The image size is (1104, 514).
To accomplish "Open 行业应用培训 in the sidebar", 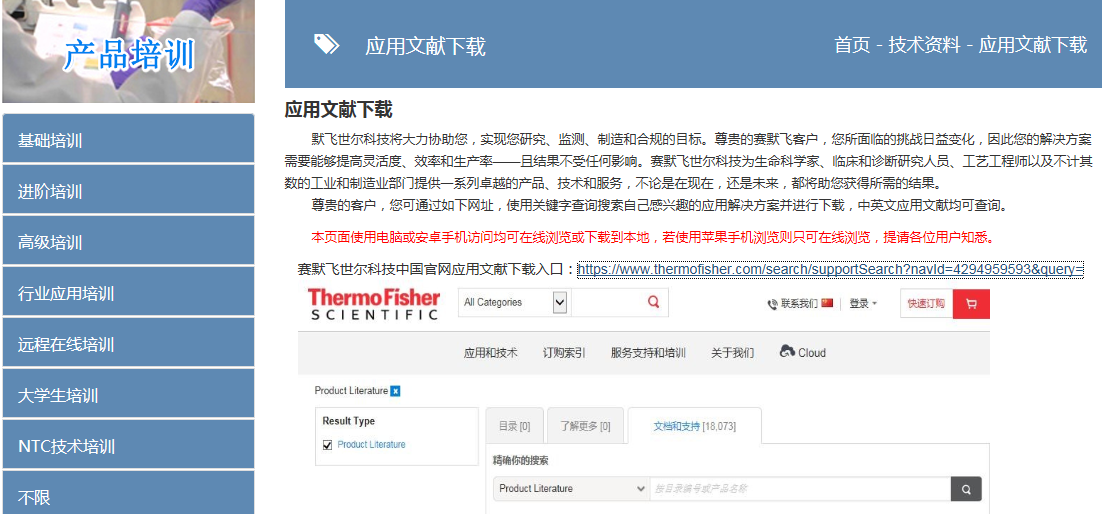I will click(x=128, y=292).
